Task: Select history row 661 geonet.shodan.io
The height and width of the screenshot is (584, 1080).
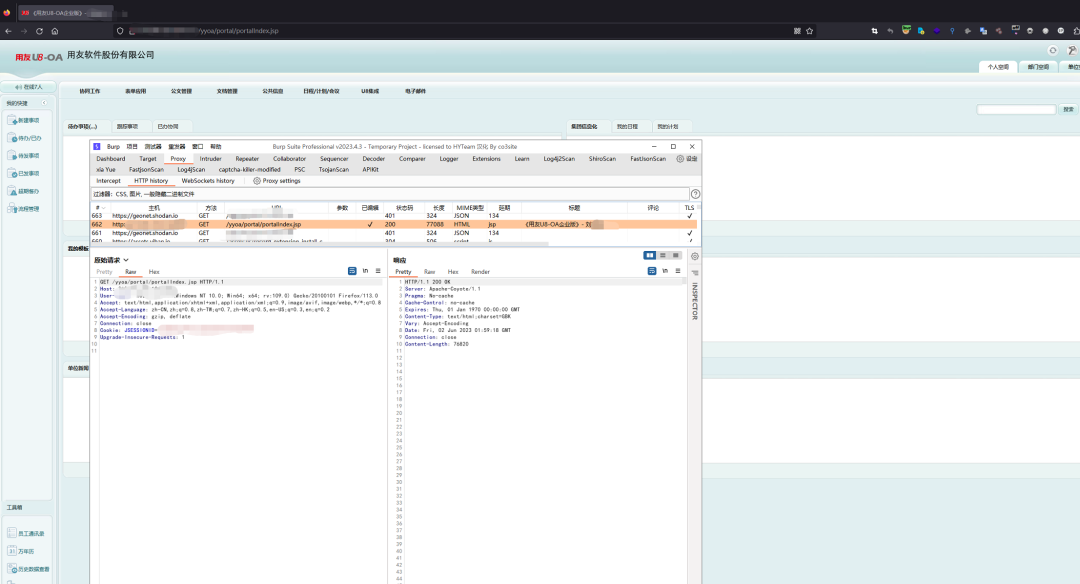Action: coord(393,233)
